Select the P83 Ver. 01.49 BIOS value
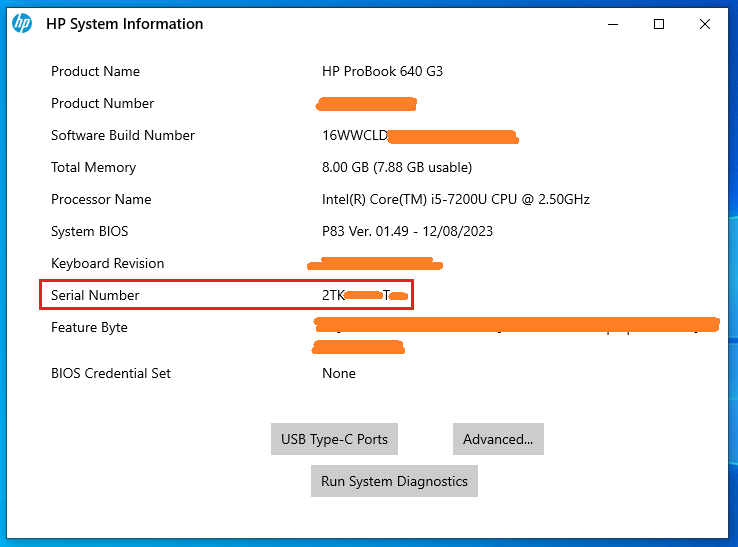Image resolution: width=738 pixels, height=547 pixels. [407, 231]
